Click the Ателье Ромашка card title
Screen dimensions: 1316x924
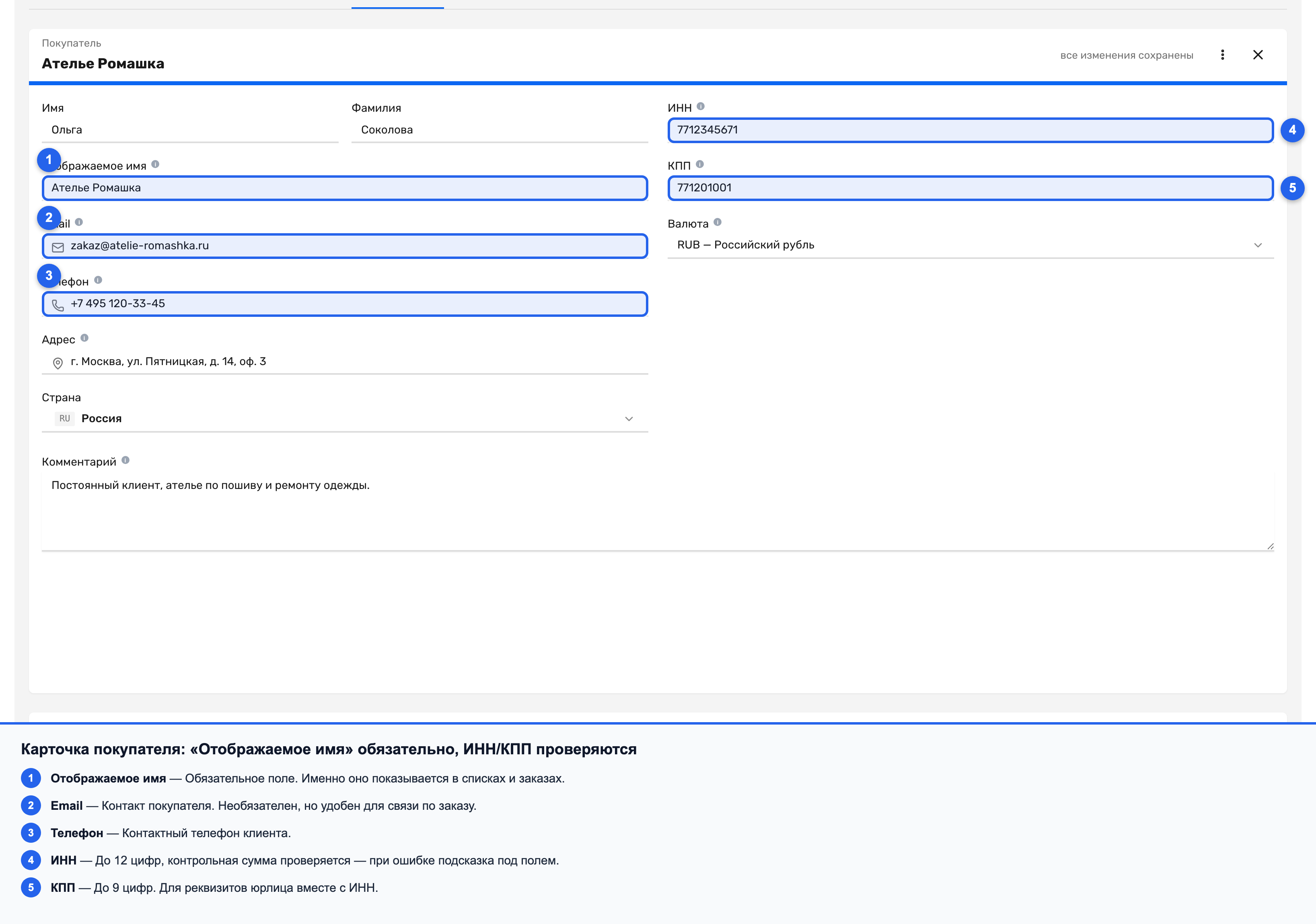click(103, 64)
